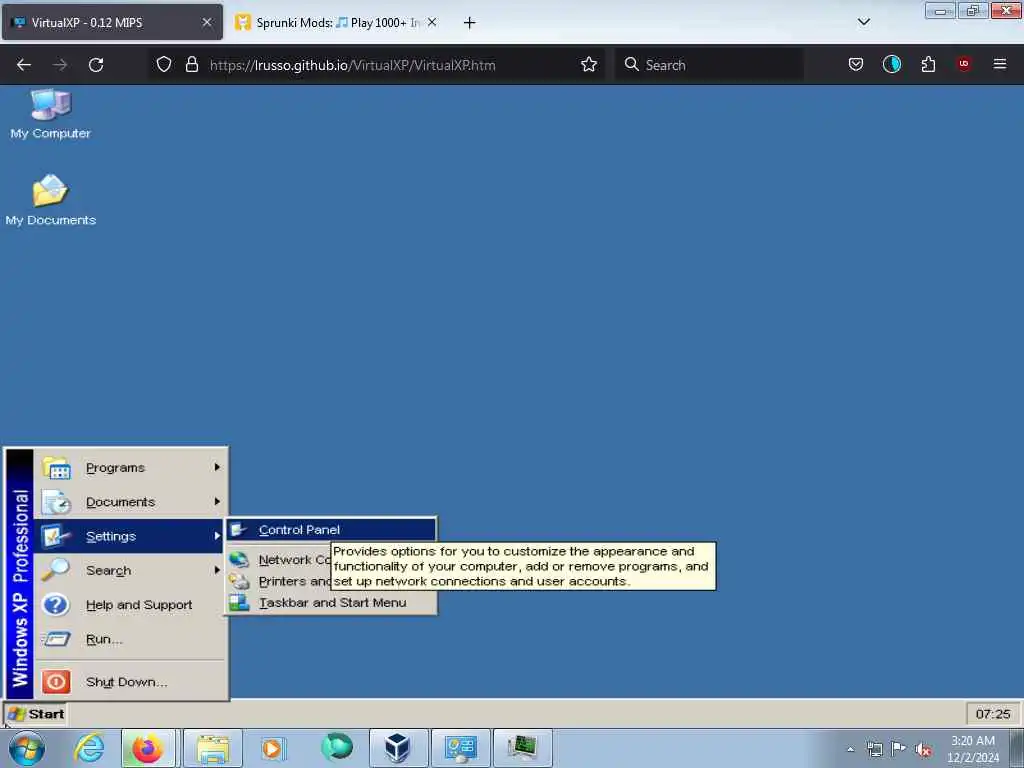Expand the Documents submenu arrow
Image resolution: width=1024 pixels, height=768 pixels.
click(217, 502)
